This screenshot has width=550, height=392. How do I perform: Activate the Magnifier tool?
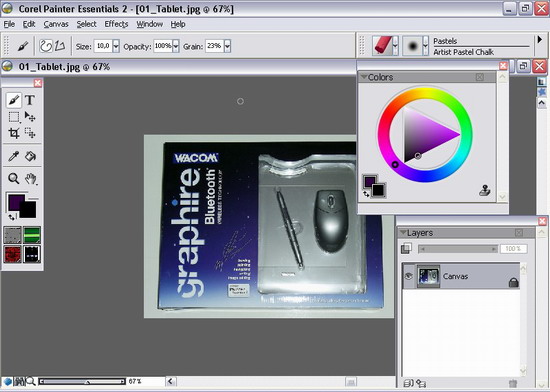click(x=14, y=178)
